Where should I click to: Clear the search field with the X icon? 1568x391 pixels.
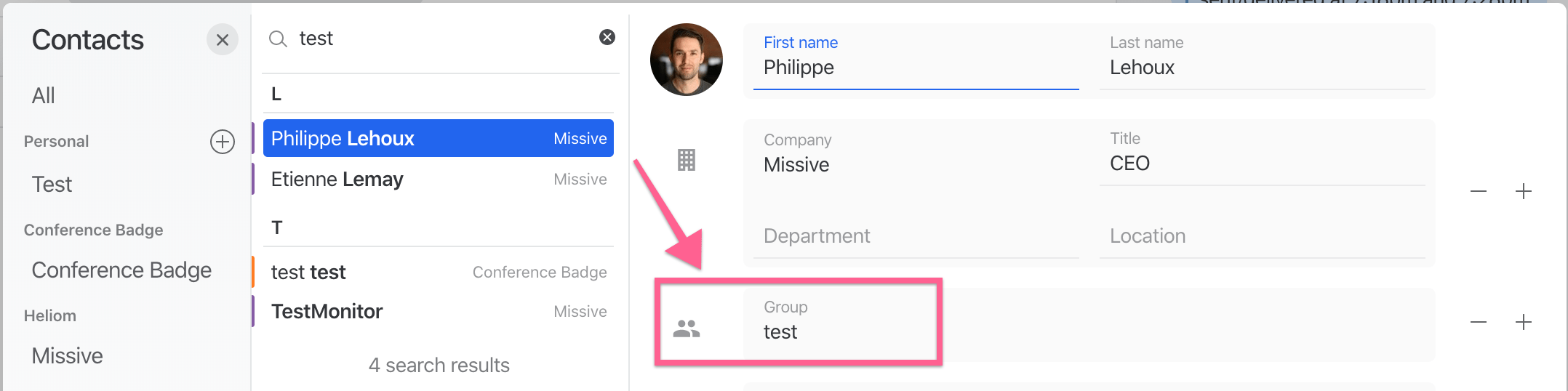[x=607, y=37]
